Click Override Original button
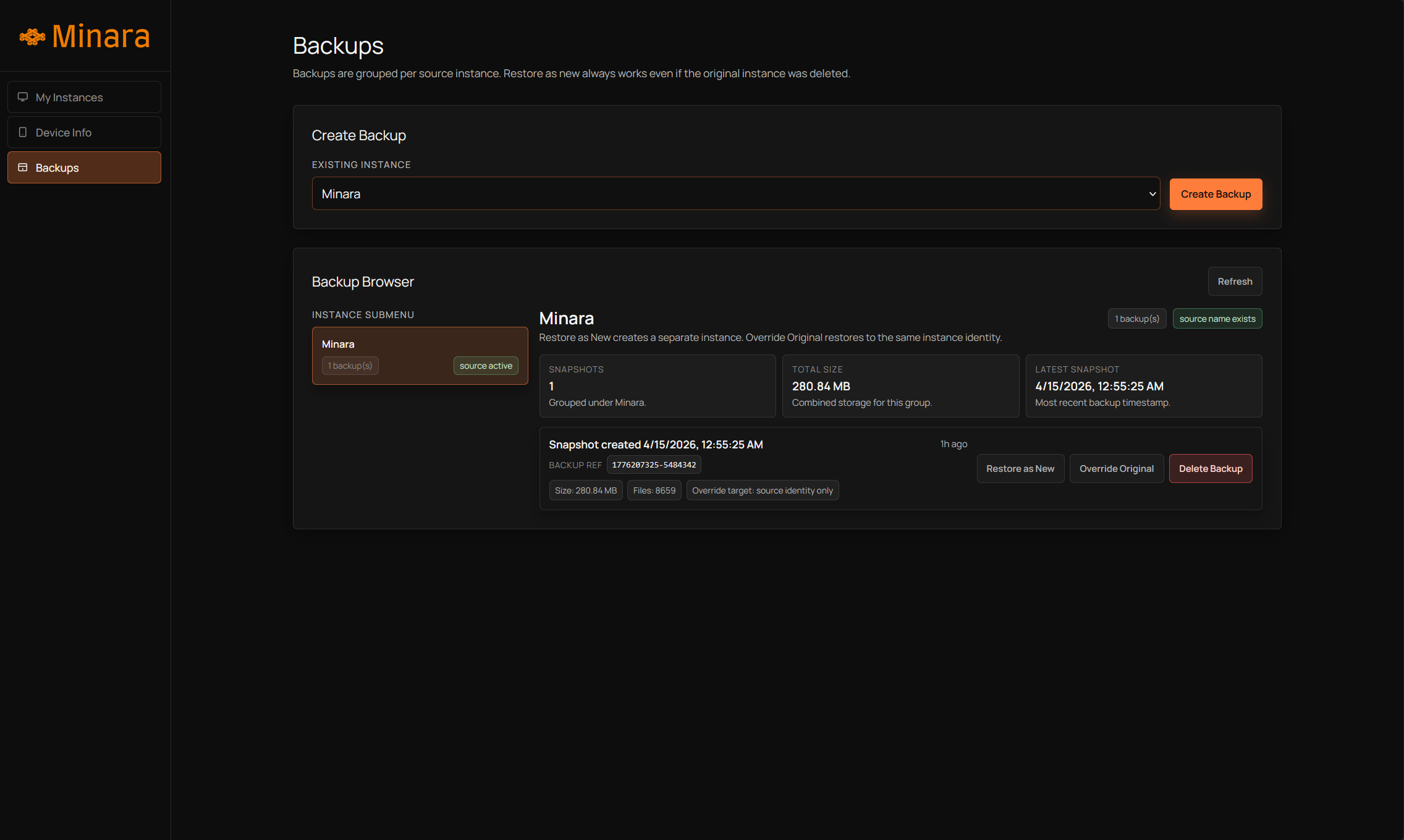The image size is (1404, 840). tap(1117, 469)
